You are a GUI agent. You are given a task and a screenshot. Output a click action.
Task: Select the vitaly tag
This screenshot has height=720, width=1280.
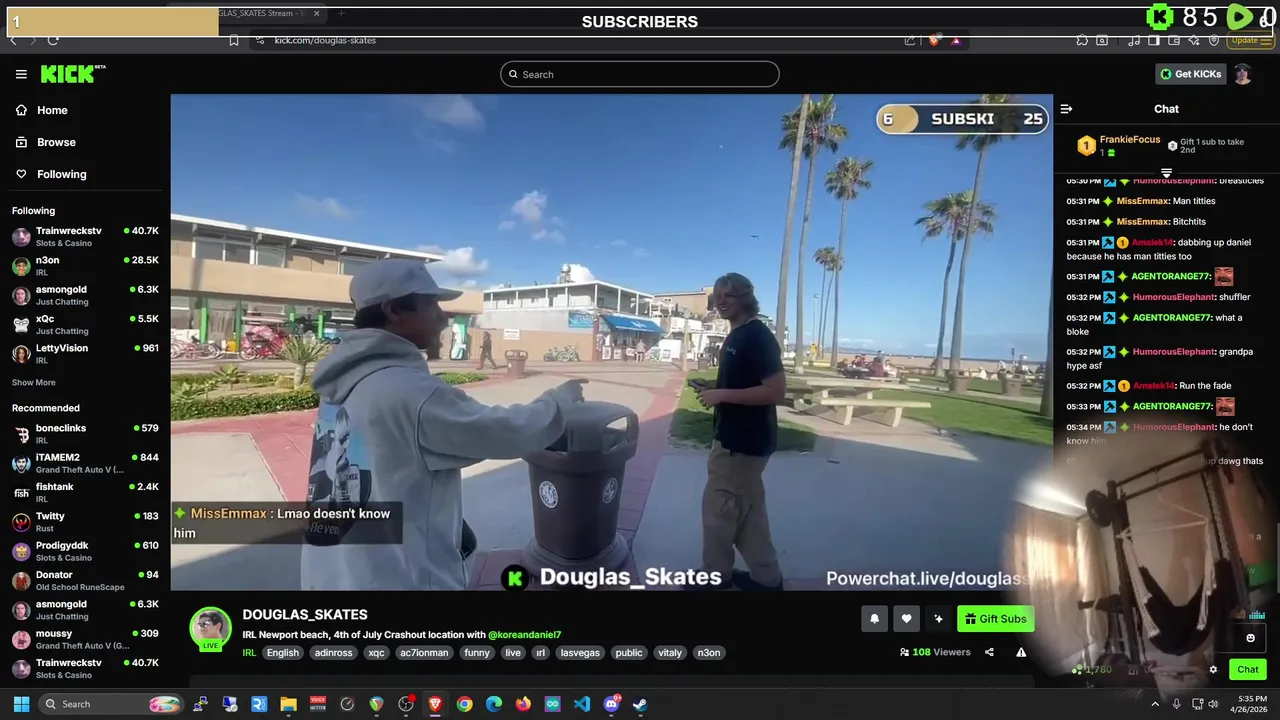tap(670, 653)
